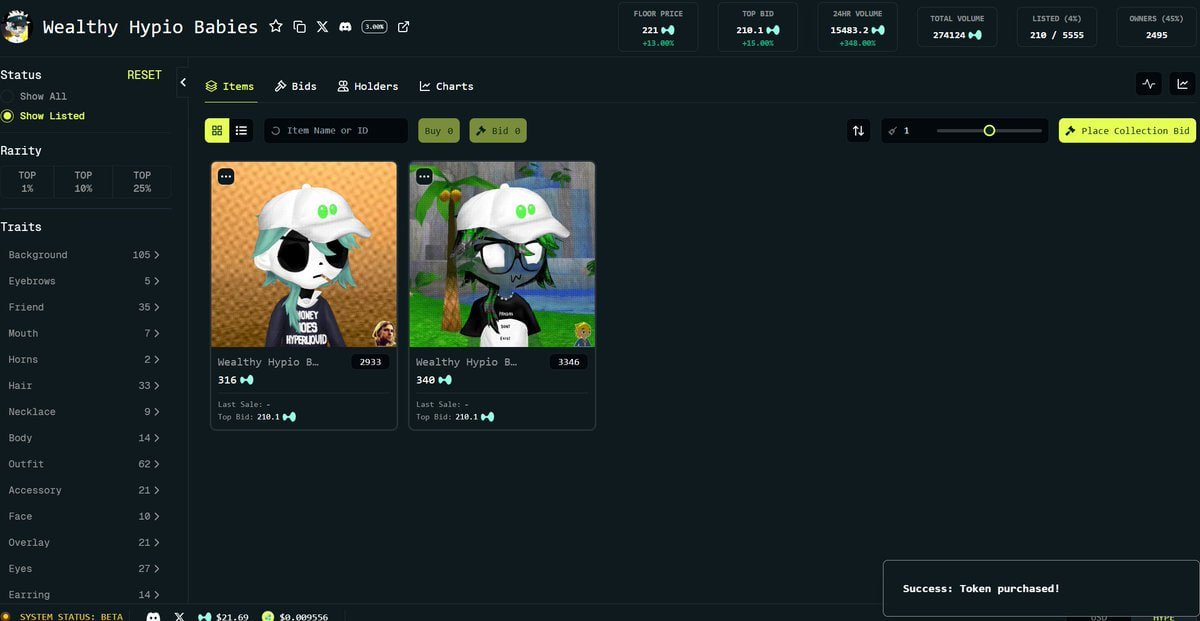Click the 3.00% royalty badge

375,27
